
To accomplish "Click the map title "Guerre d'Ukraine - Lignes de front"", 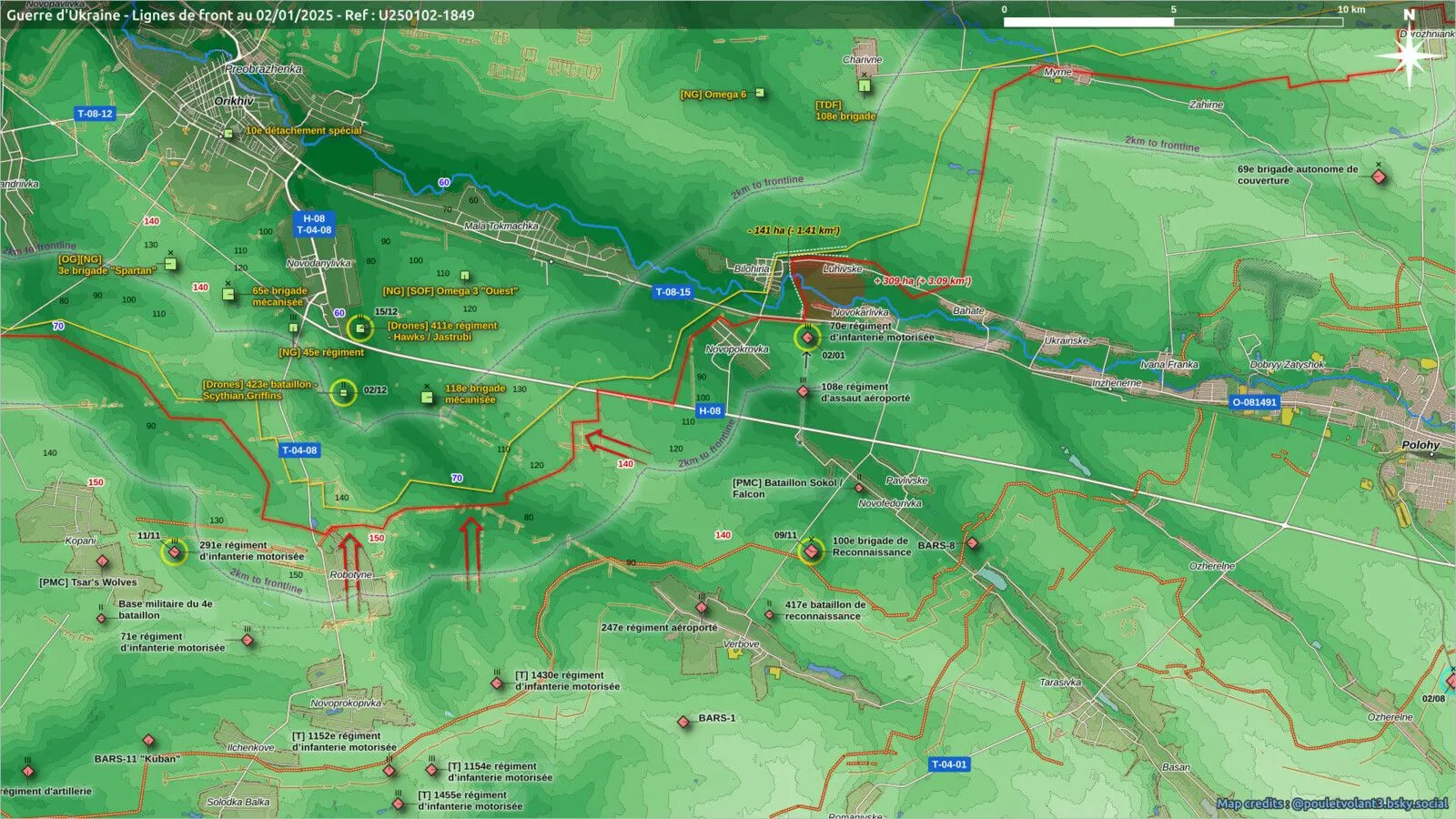I will (x=240, y=15).
